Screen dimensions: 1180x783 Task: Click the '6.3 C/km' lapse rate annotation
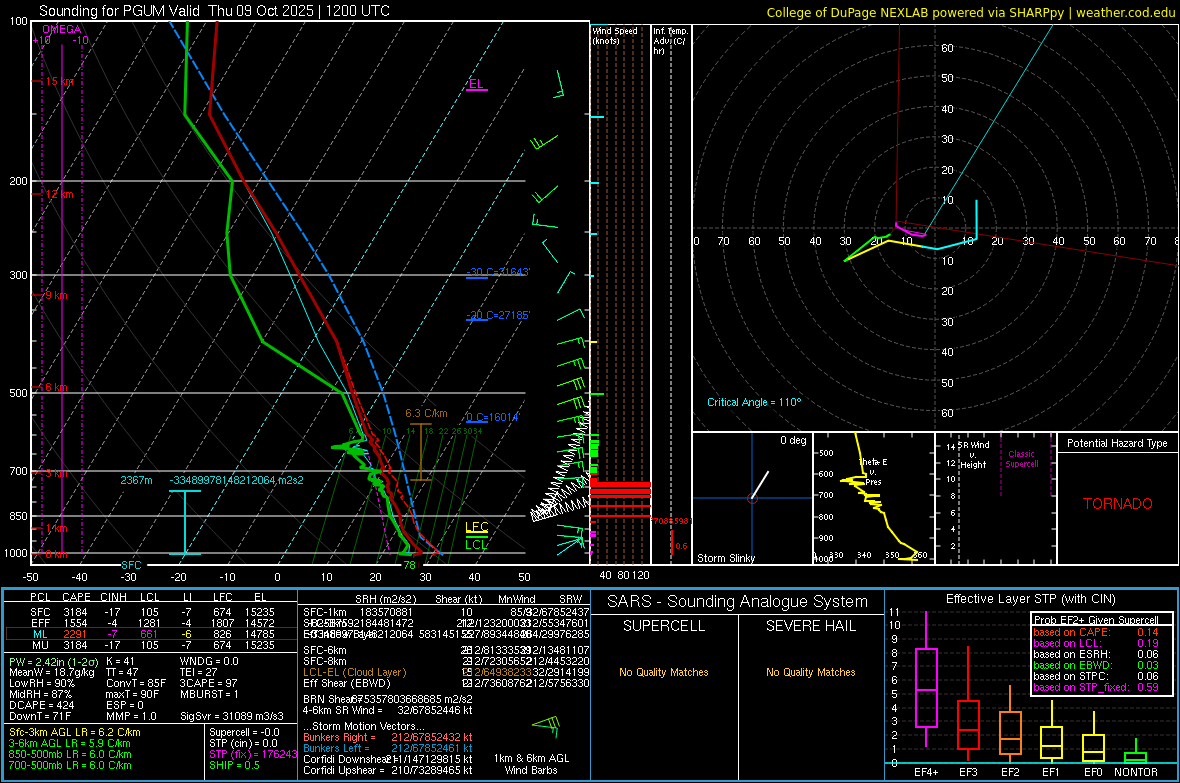tap(426, 413)
